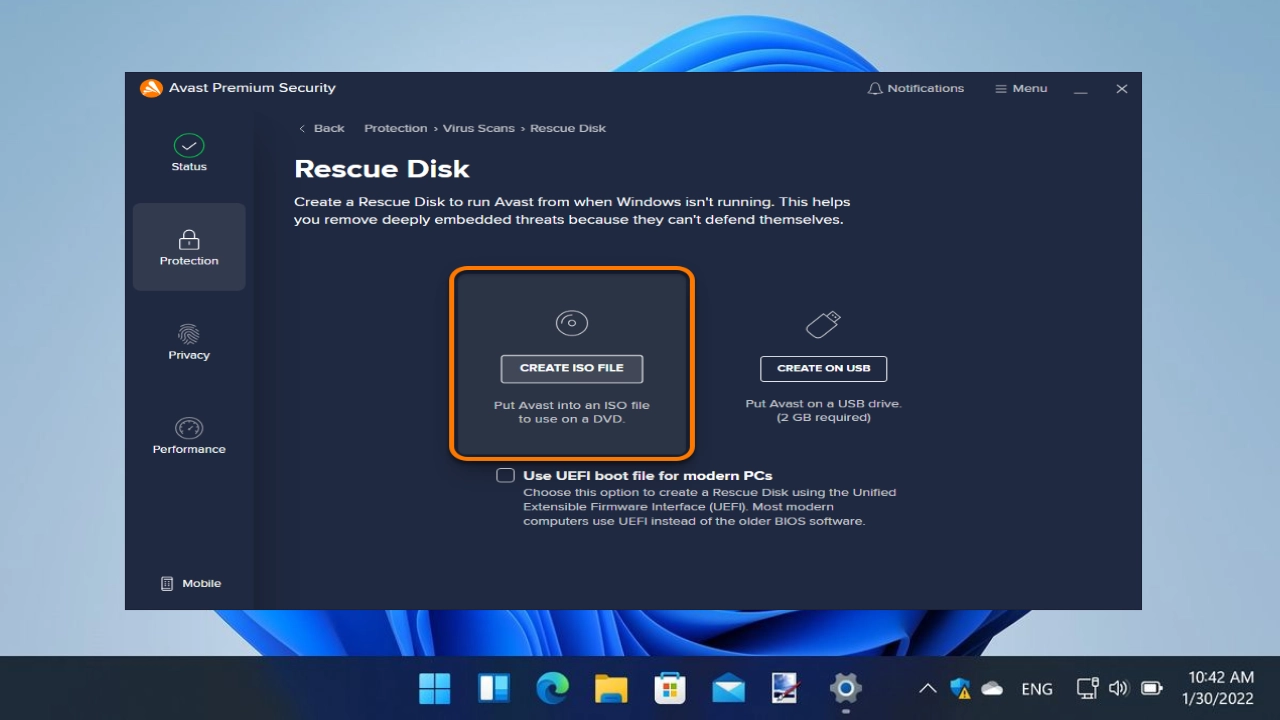This screenshot has height=720, width=1280.
Task: Open the volume speaker tray icon
Action: 1119,688
